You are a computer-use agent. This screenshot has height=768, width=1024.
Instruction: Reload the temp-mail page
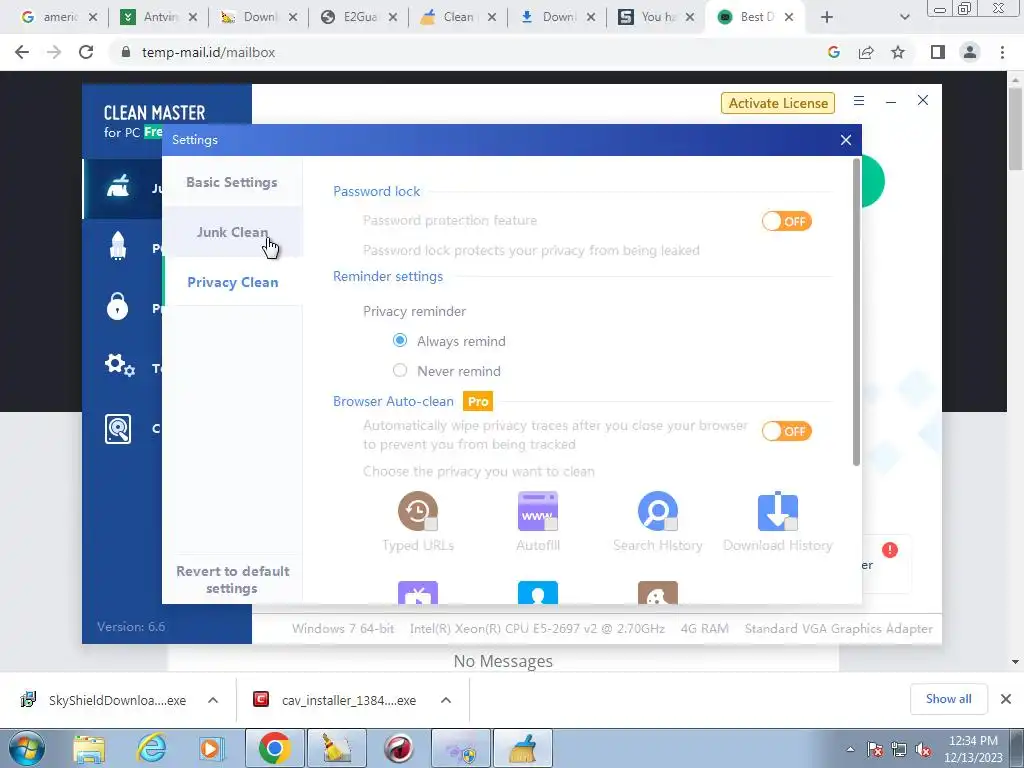pyautogui.click(x=86, y=52)
